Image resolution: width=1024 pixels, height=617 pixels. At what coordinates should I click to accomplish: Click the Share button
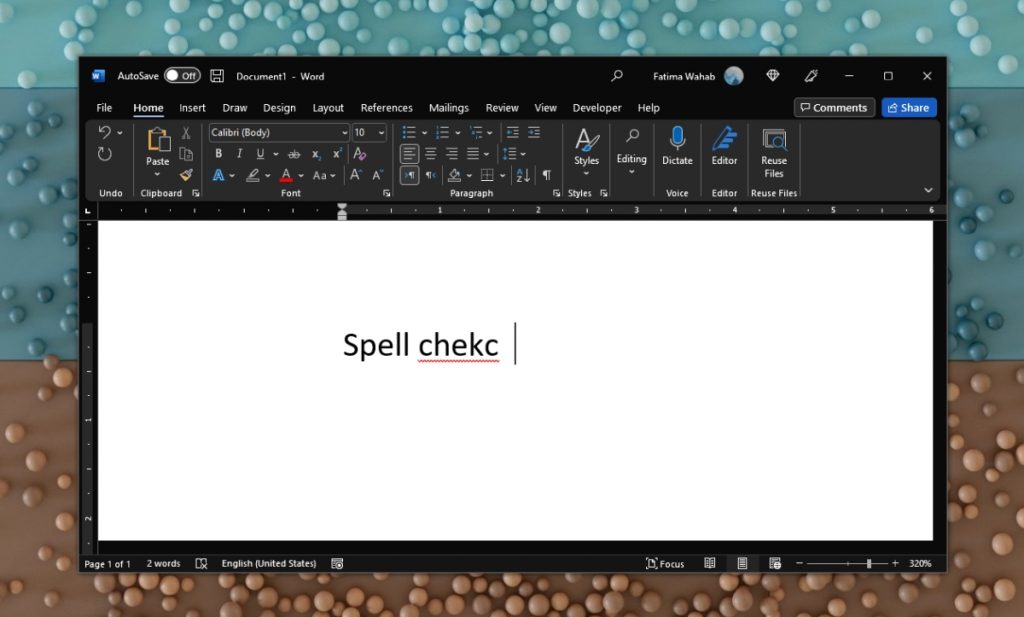tap(908, 107)
